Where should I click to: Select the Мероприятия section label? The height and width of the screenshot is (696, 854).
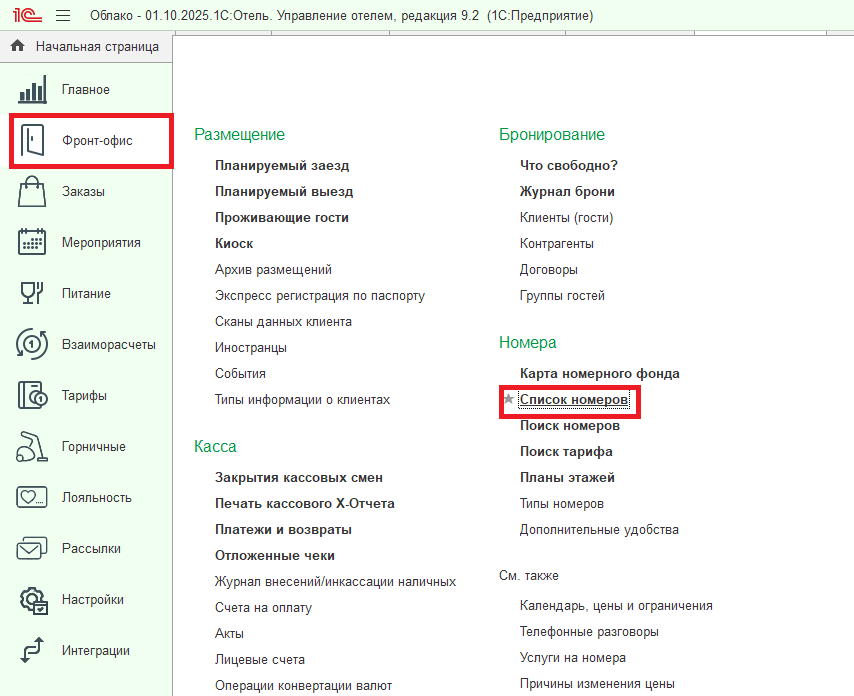(x=101, y=242)
